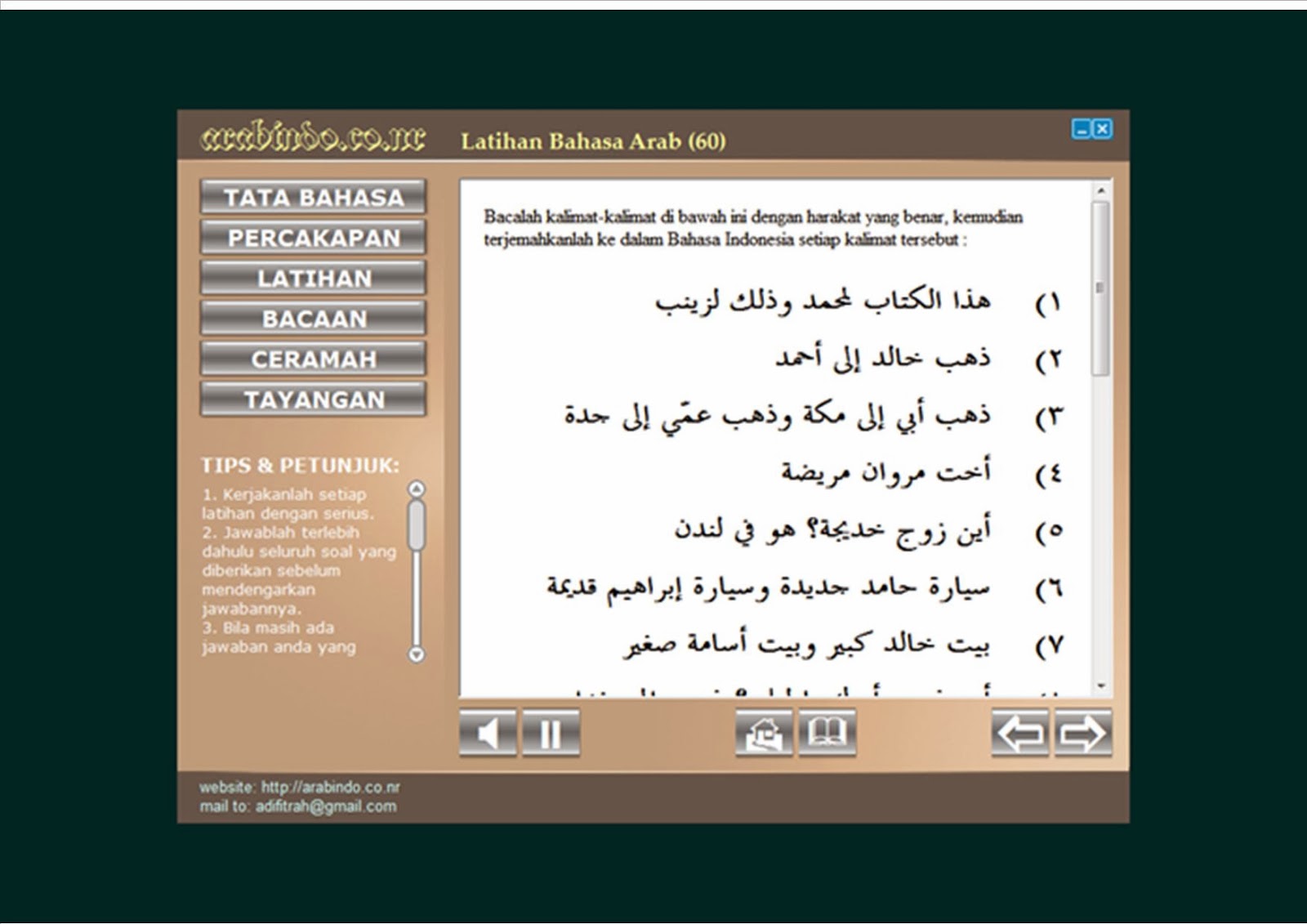Select the LATIHAN menu entry
Image resolution: width=1307 pixels, height=924 pixels.
tap(314, 278)
